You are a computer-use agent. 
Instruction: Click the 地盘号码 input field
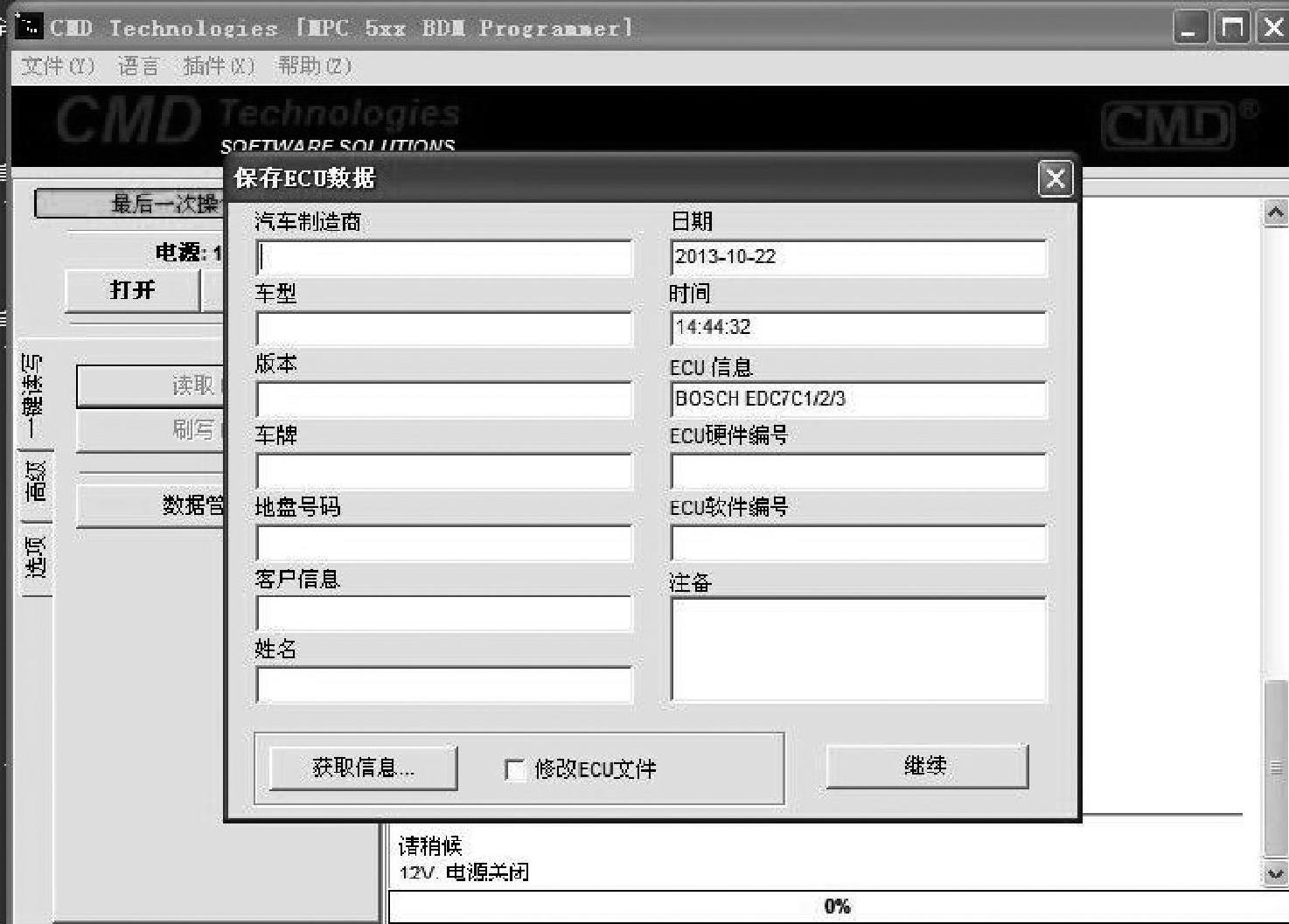pos(444,543)
